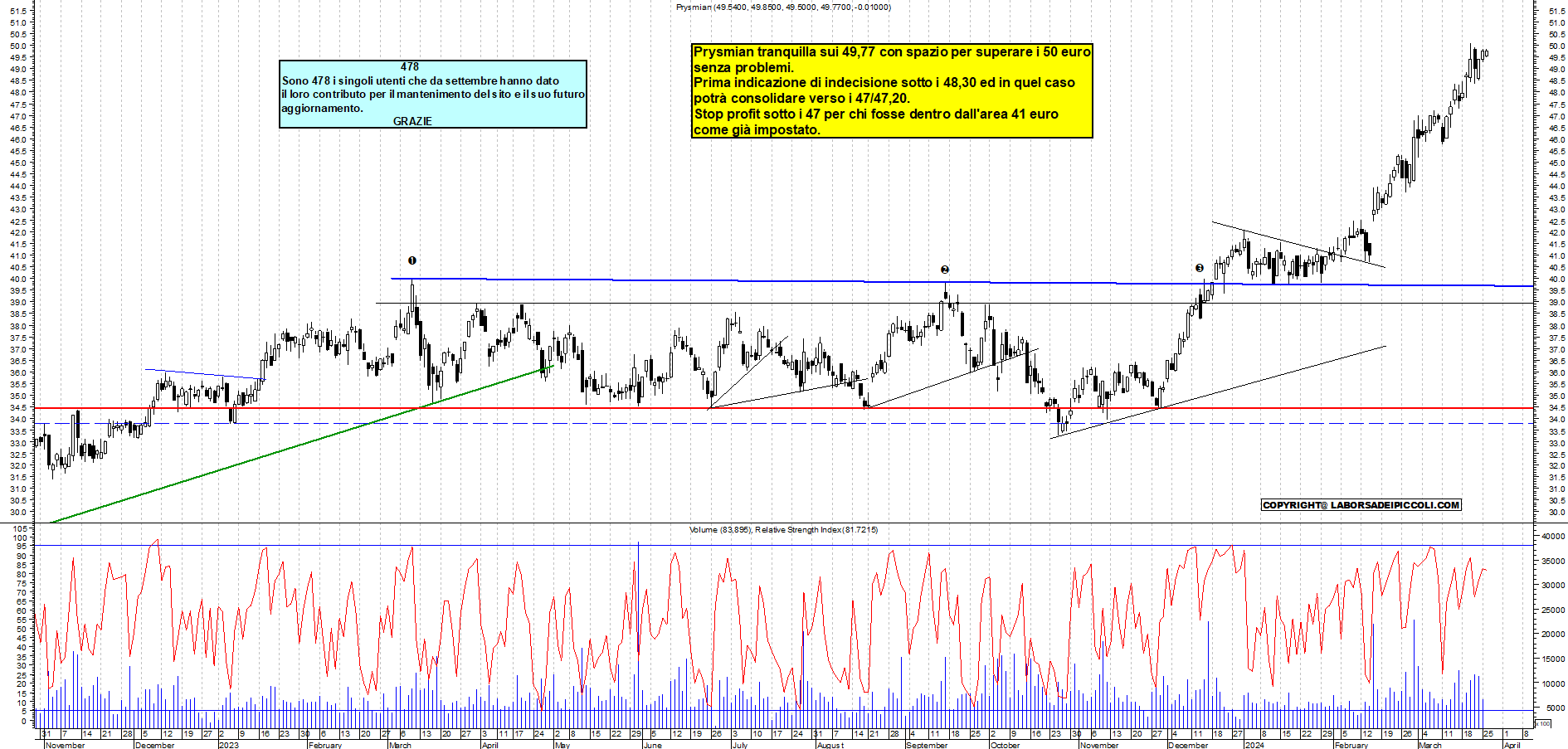Click the line "Sono 478 i singoli utenti"
The height and width of the screenshot is (749, 1568).
421,80
